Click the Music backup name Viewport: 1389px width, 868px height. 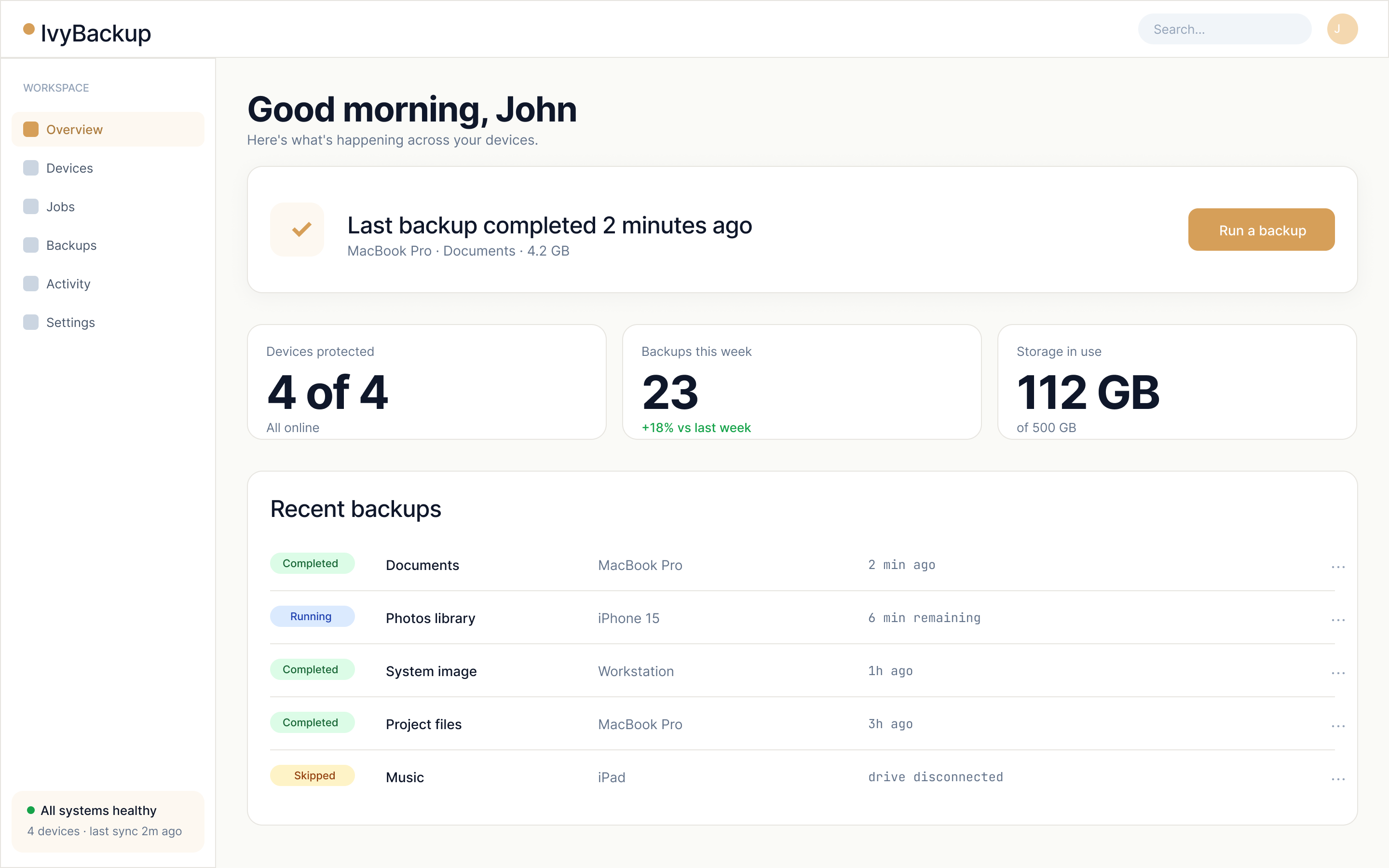[405, 777]
